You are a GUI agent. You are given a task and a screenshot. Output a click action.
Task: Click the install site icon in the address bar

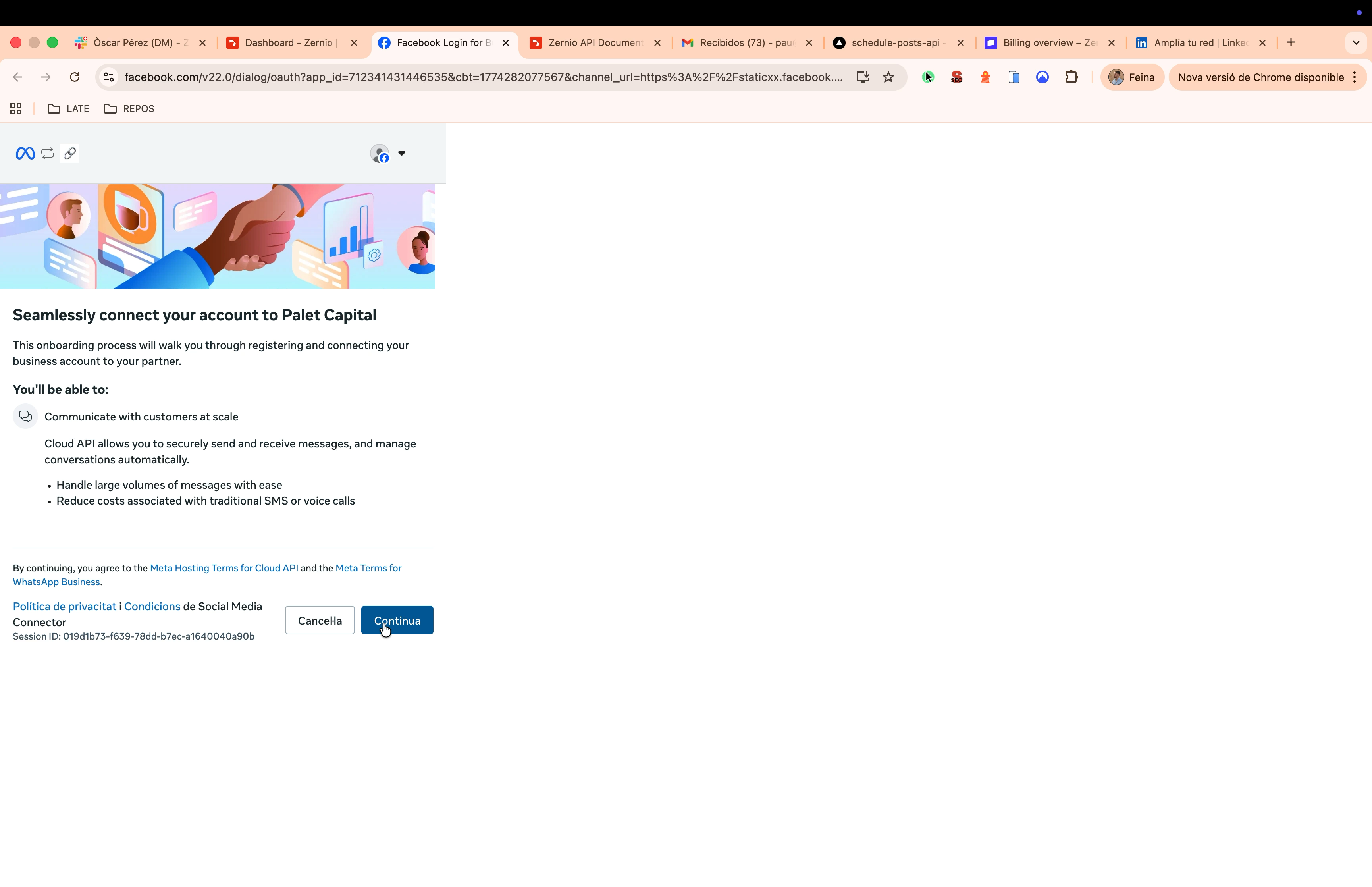click(863, 77)
